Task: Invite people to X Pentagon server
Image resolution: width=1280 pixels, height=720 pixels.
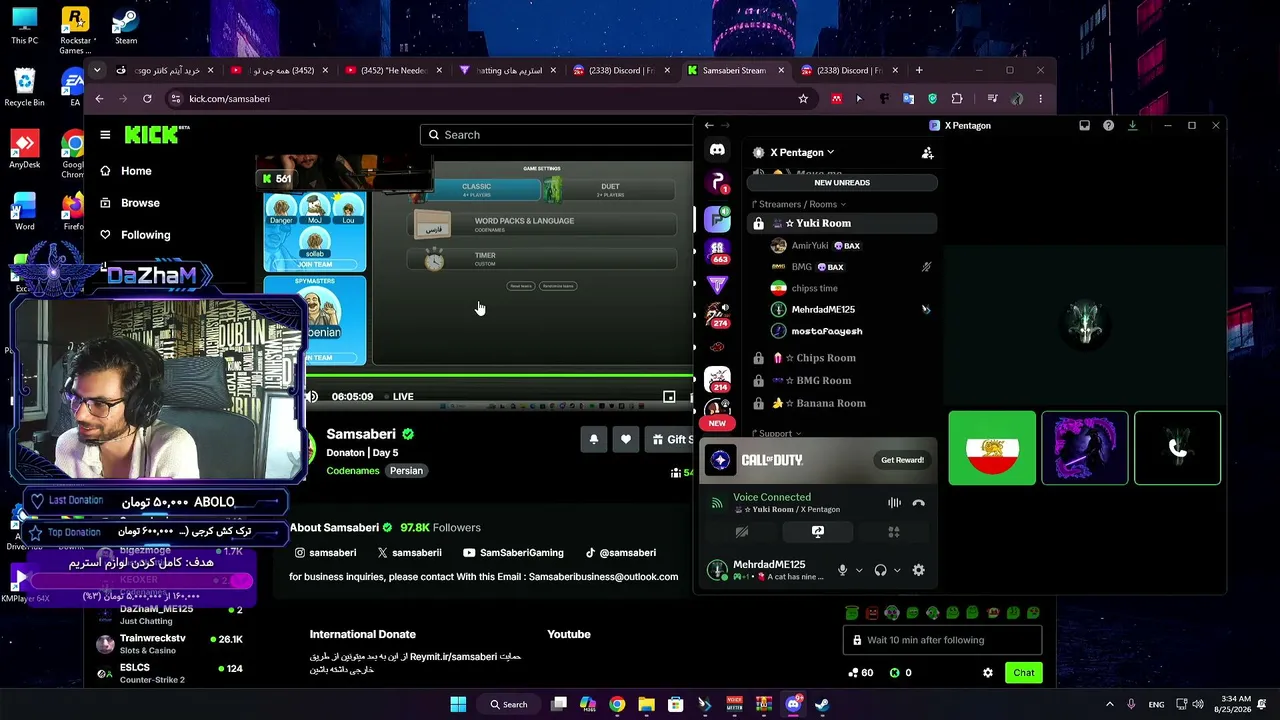Action: (x=927, y=153)
